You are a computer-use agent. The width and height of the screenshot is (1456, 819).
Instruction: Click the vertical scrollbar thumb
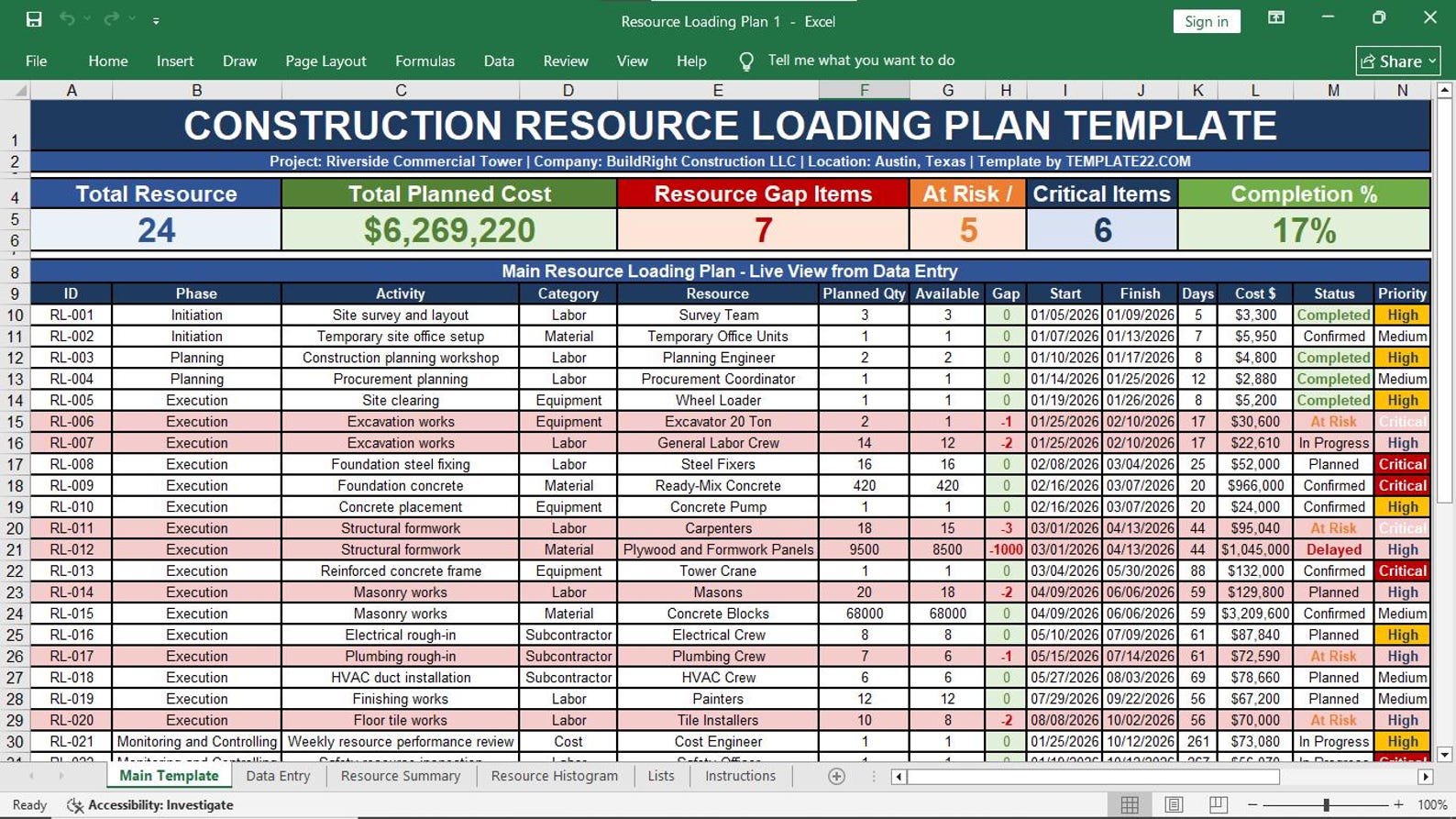(1445, 301)
